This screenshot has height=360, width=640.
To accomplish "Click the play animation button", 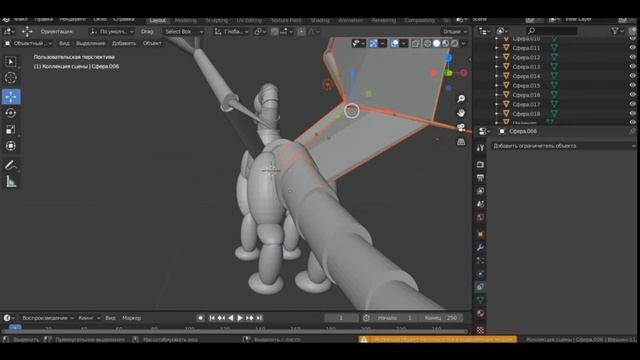I will pyautogui.click(x=240, y=318).
